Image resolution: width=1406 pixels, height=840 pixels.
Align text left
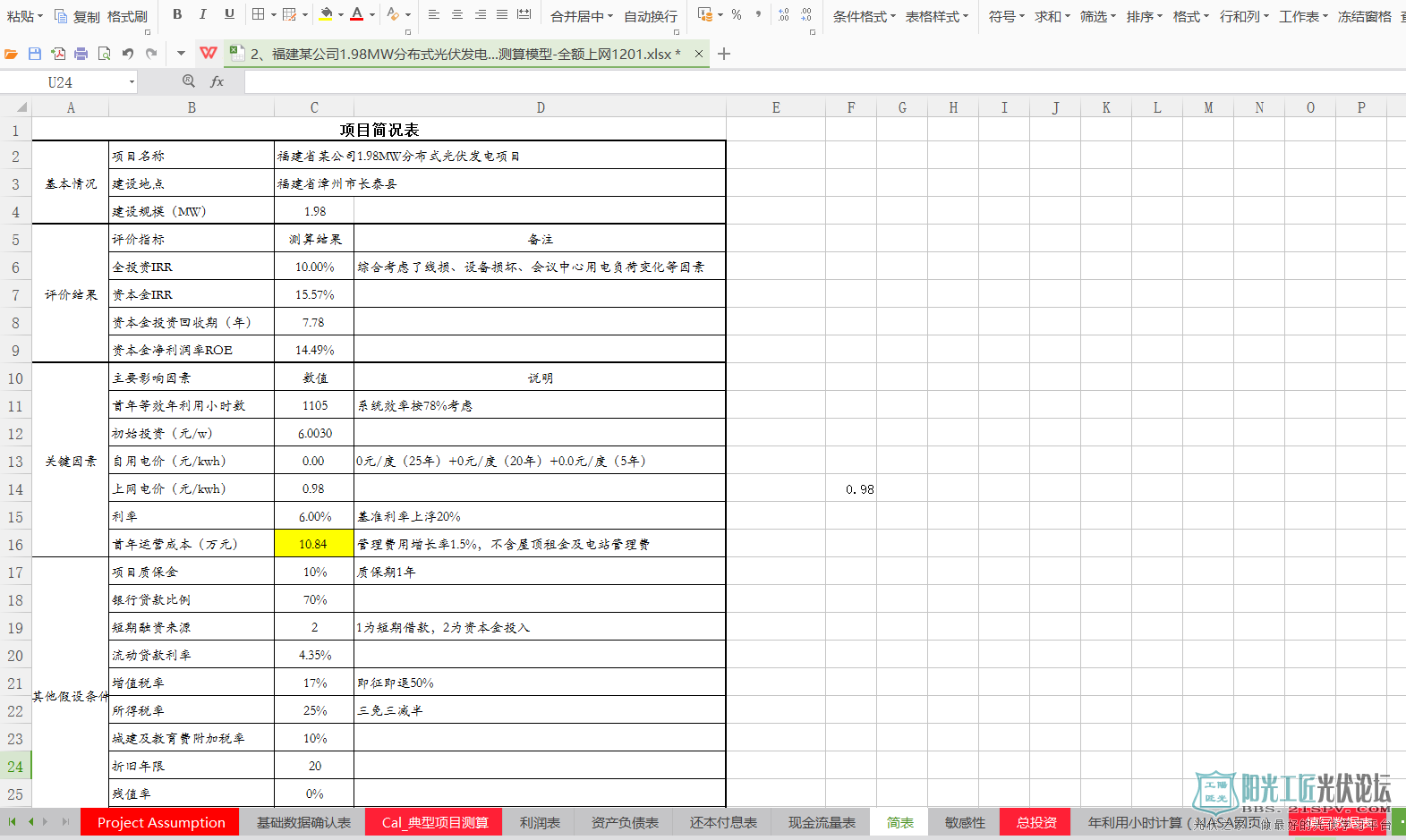tap(434, 14)
